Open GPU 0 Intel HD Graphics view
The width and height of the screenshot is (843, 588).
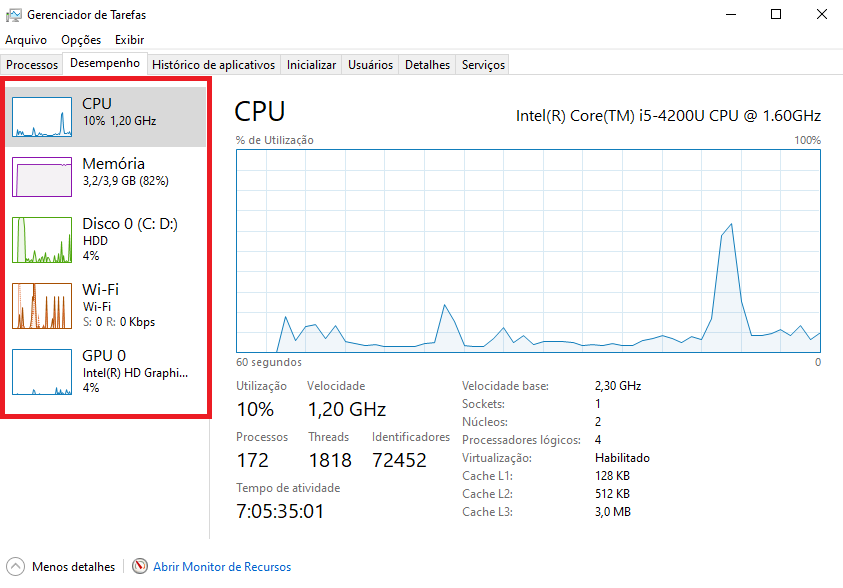click(106, 371)
